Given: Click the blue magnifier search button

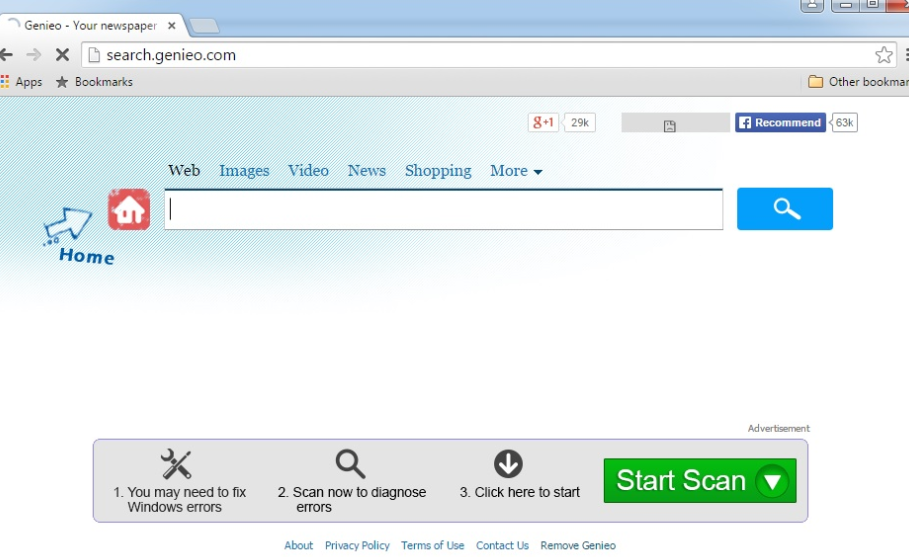Looking at the screenshot, I should click(785, 209).
